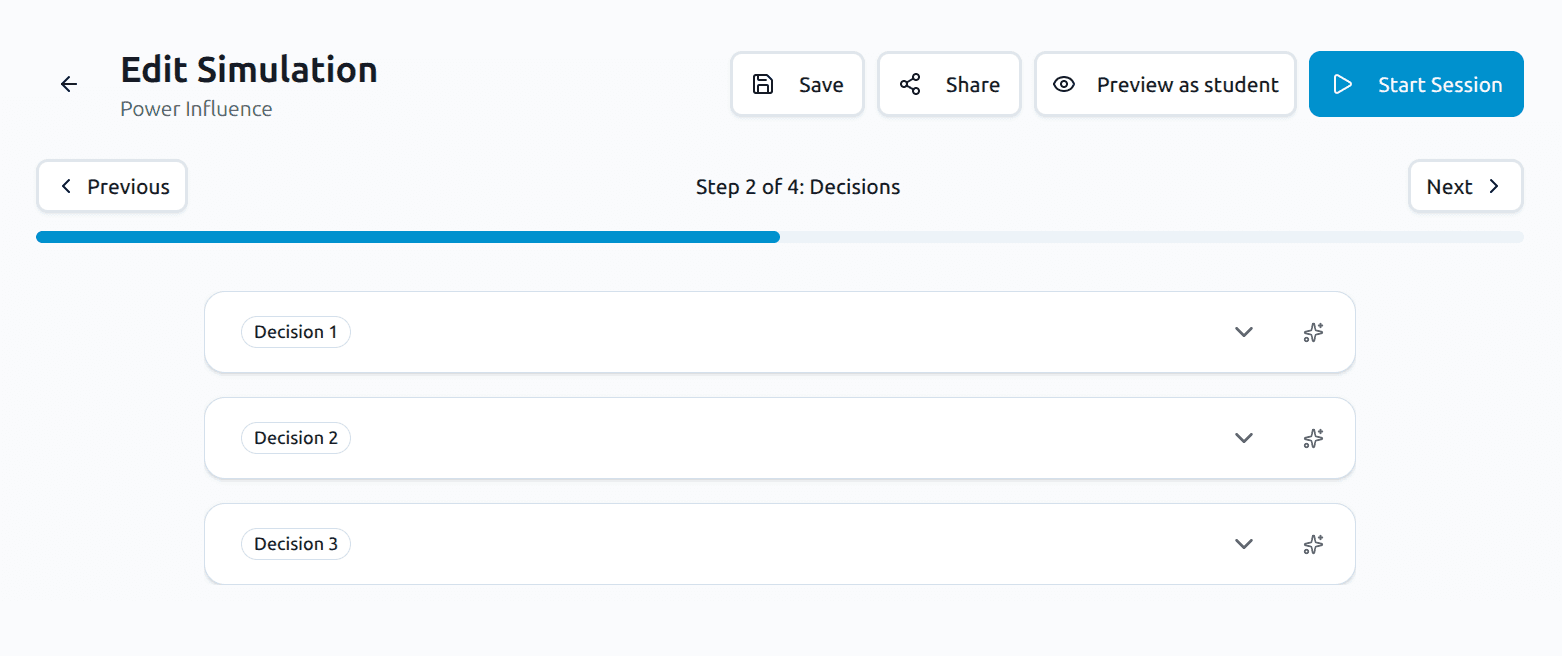Click the AI sparkle icon for Decision 1

click(x=1313, y=333)
